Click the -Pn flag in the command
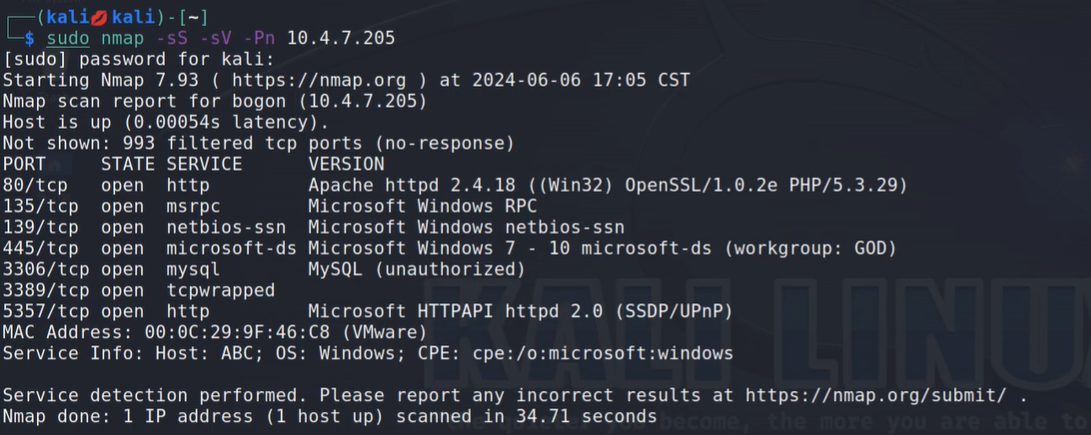Screen dimensions: 1091x435 click(x=259, y=38)
